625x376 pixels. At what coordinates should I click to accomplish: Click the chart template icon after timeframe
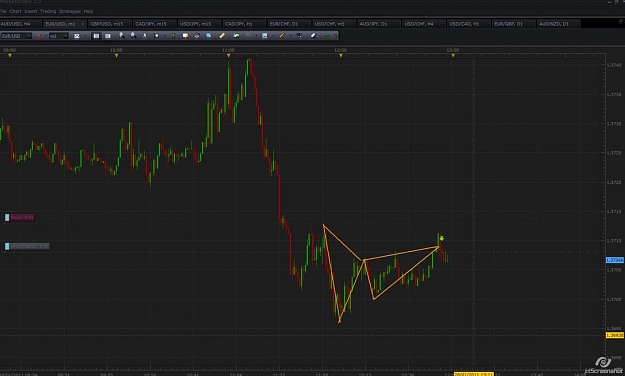pyautogui.click(x=77, y=36)
